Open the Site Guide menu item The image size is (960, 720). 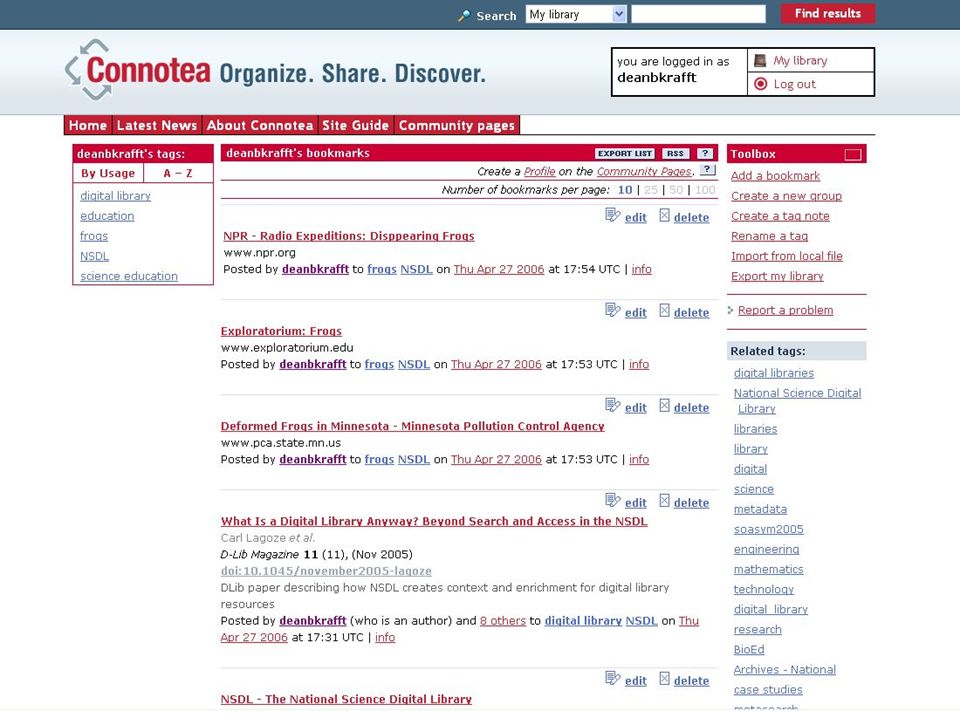(355, 125)
